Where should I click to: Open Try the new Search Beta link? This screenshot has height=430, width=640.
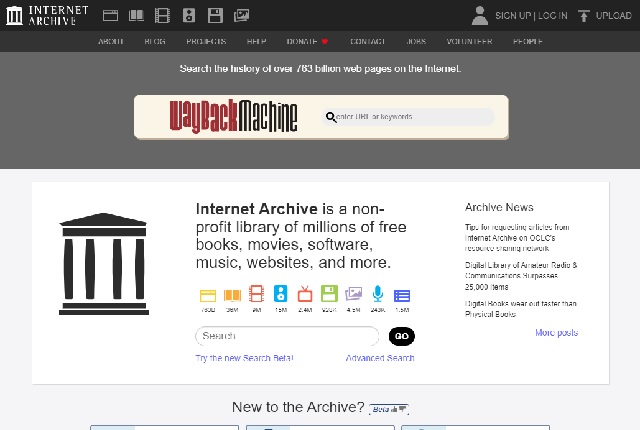244,358
